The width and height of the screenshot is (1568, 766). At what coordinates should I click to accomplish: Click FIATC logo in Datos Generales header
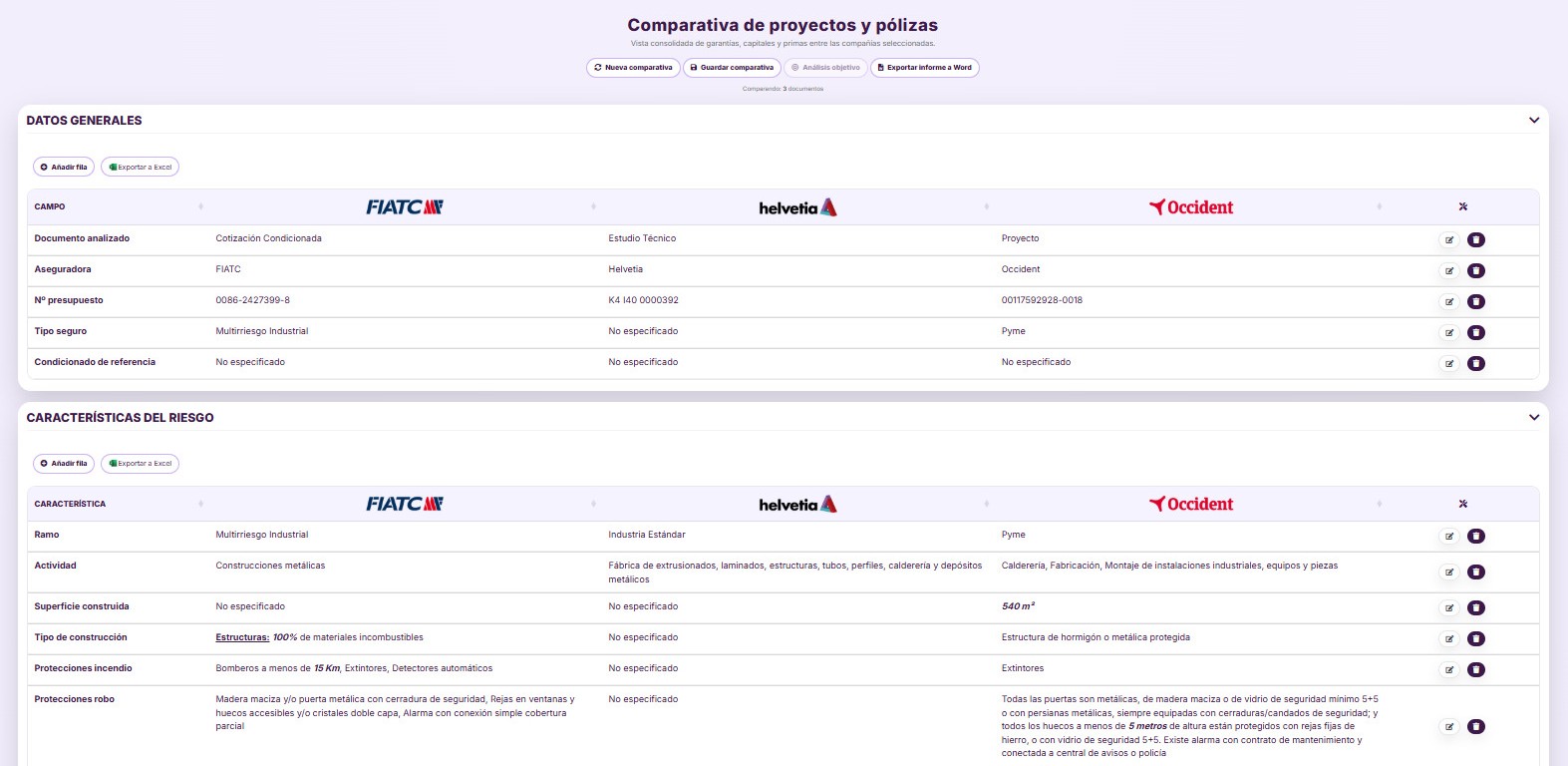coord(404,207)
